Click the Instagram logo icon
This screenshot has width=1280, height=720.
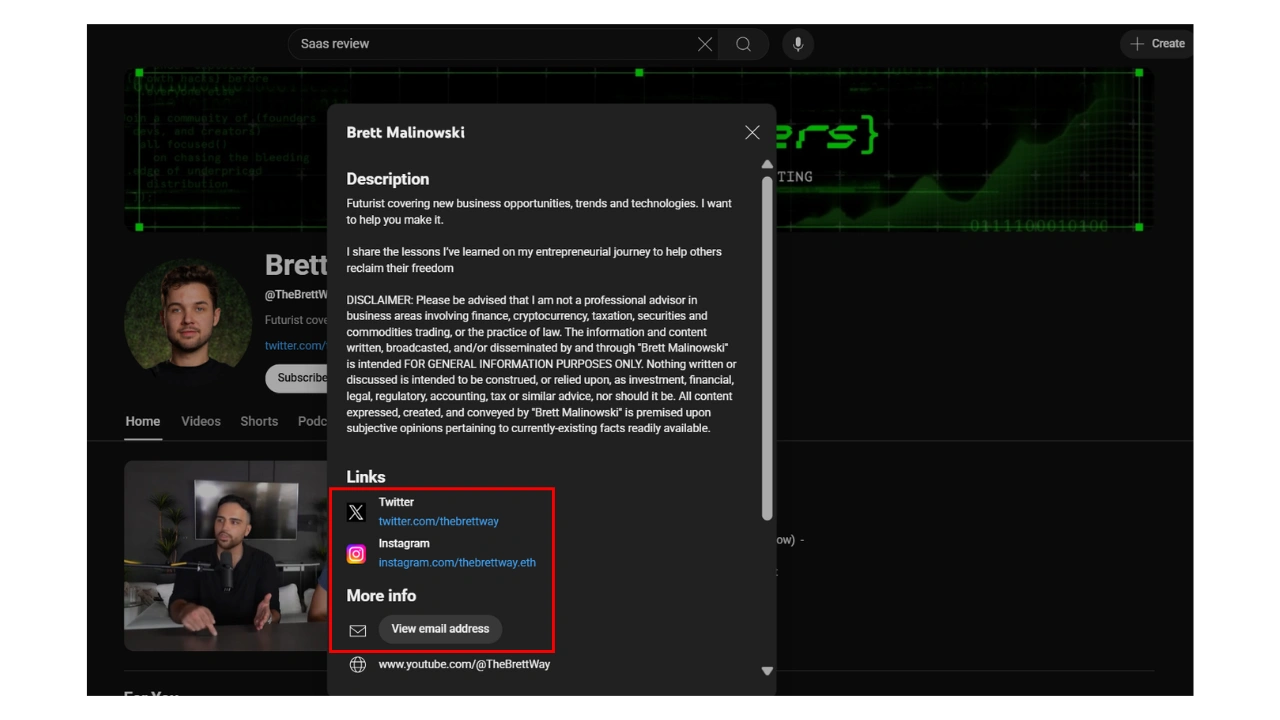356,553
